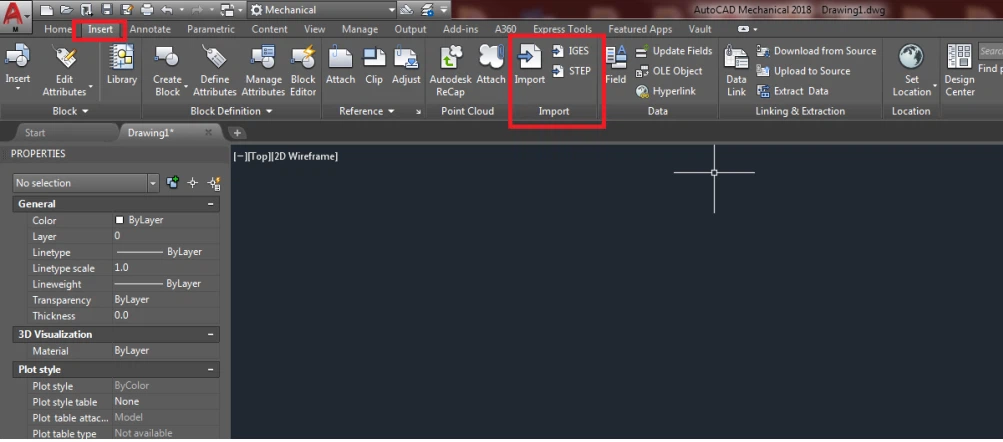The image size is (1003, 442).
Task: Select the Clip reference tool
Action: 374,65
